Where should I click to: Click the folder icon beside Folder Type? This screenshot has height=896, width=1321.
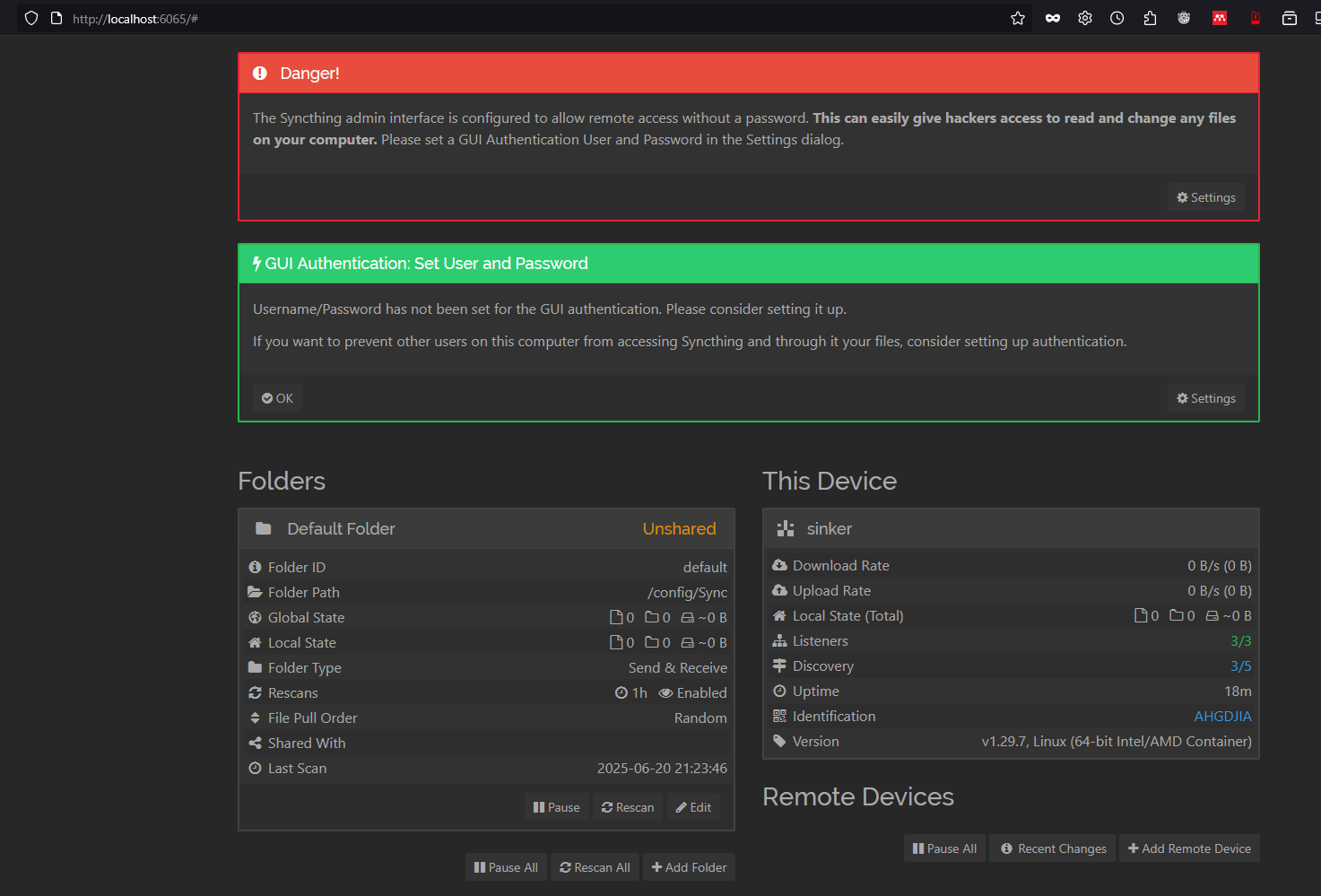(255, 667)
